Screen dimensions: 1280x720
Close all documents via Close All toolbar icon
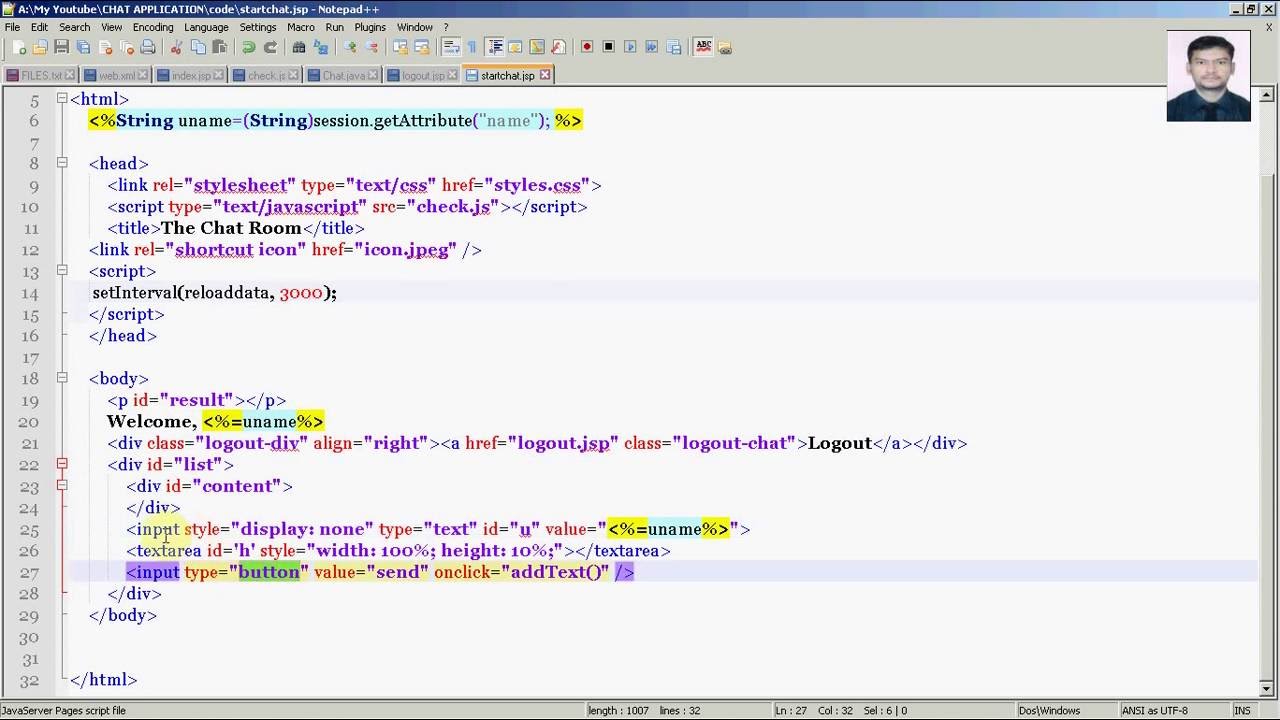126,47
